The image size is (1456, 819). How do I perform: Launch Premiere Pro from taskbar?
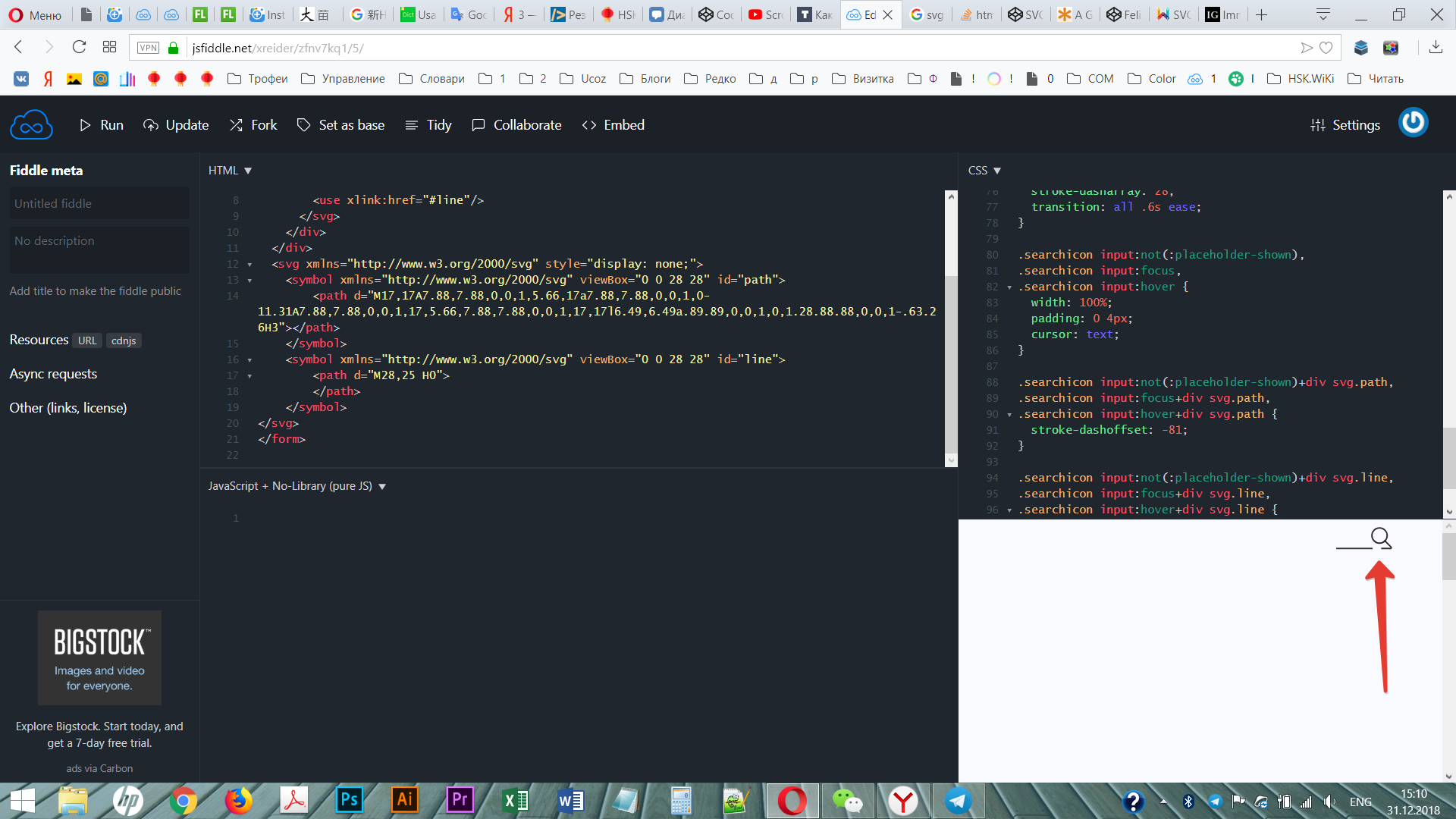coord(460,801)
